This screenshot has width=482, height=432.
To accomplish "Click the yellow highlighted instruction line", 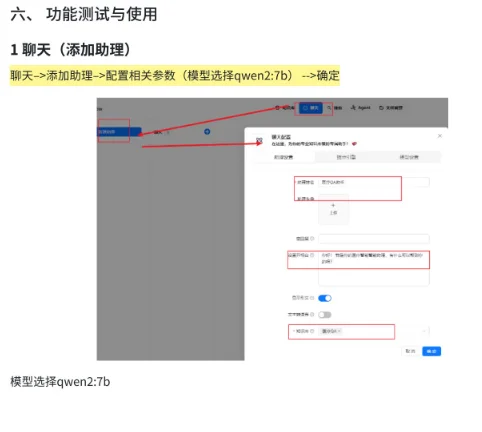I will click(x=175, y=75).
